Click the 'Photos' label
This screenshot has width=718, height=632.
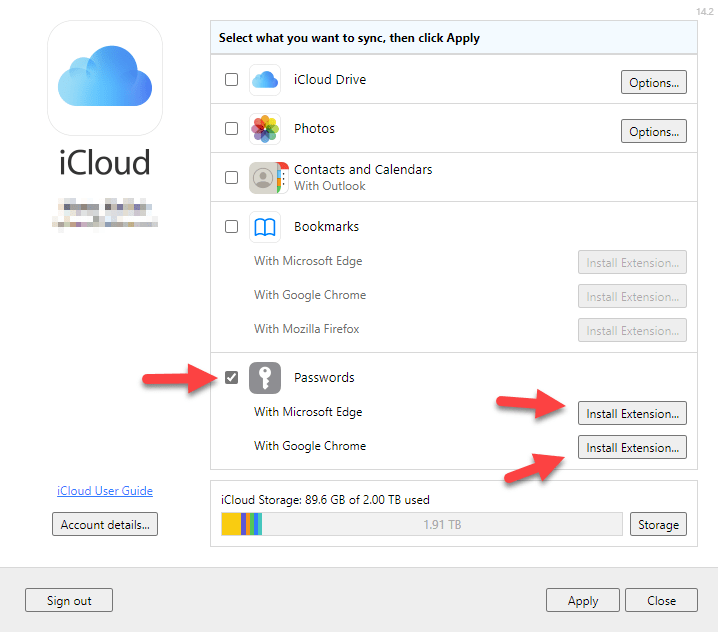point(314,129)
